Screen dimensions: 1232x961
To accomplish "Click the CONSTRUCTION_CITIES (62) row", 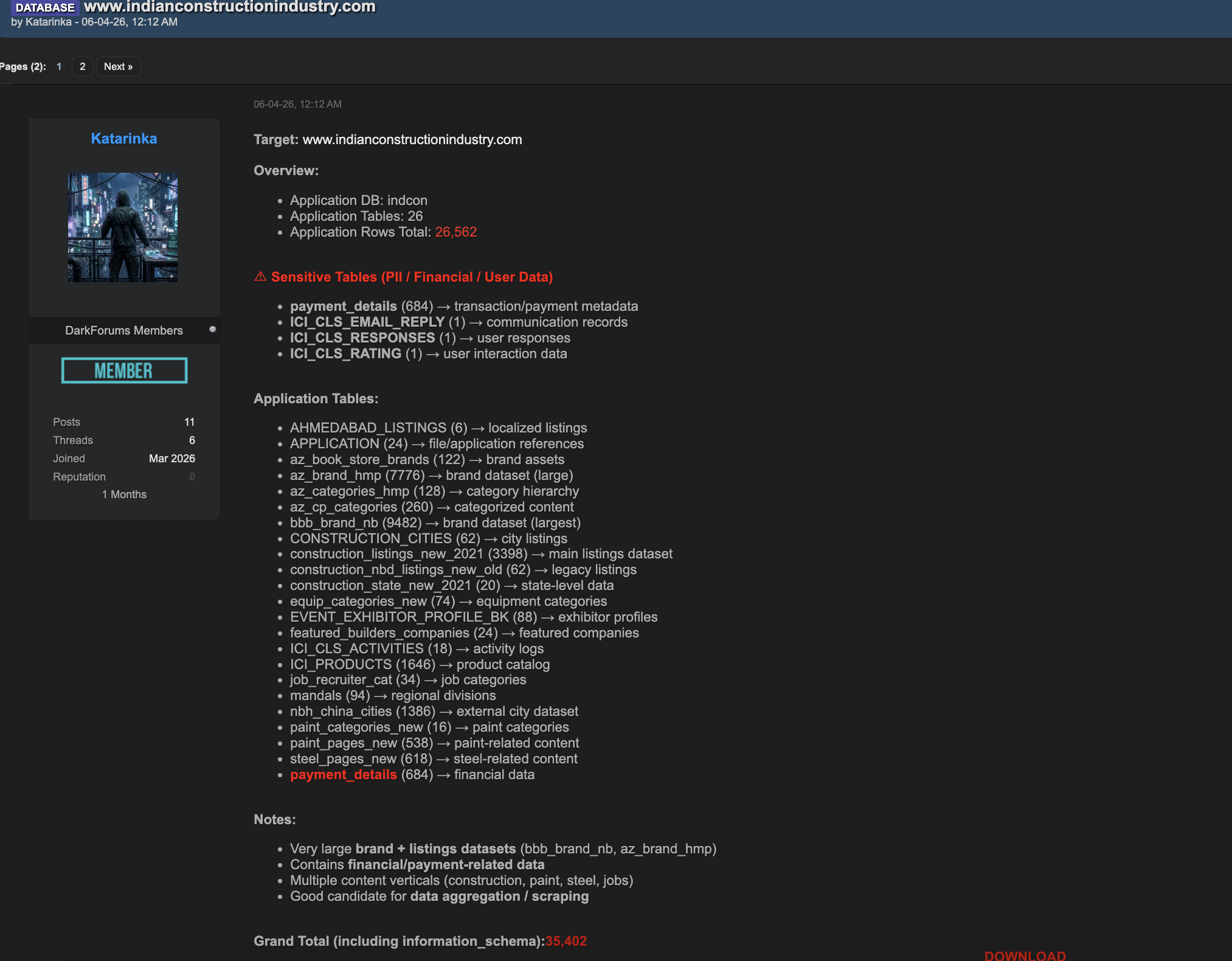I will click(x=429, y=539).
